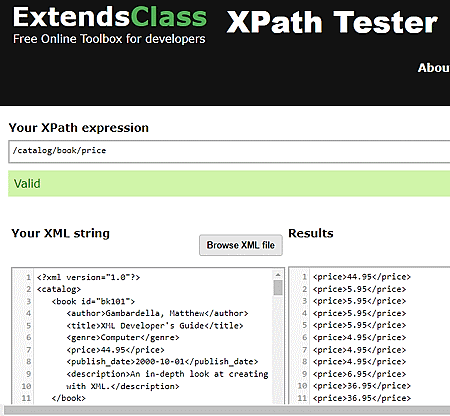Click the Free Online Toolbox tagline
Screen dimensions: 450x416
click(x=109, y=39)
